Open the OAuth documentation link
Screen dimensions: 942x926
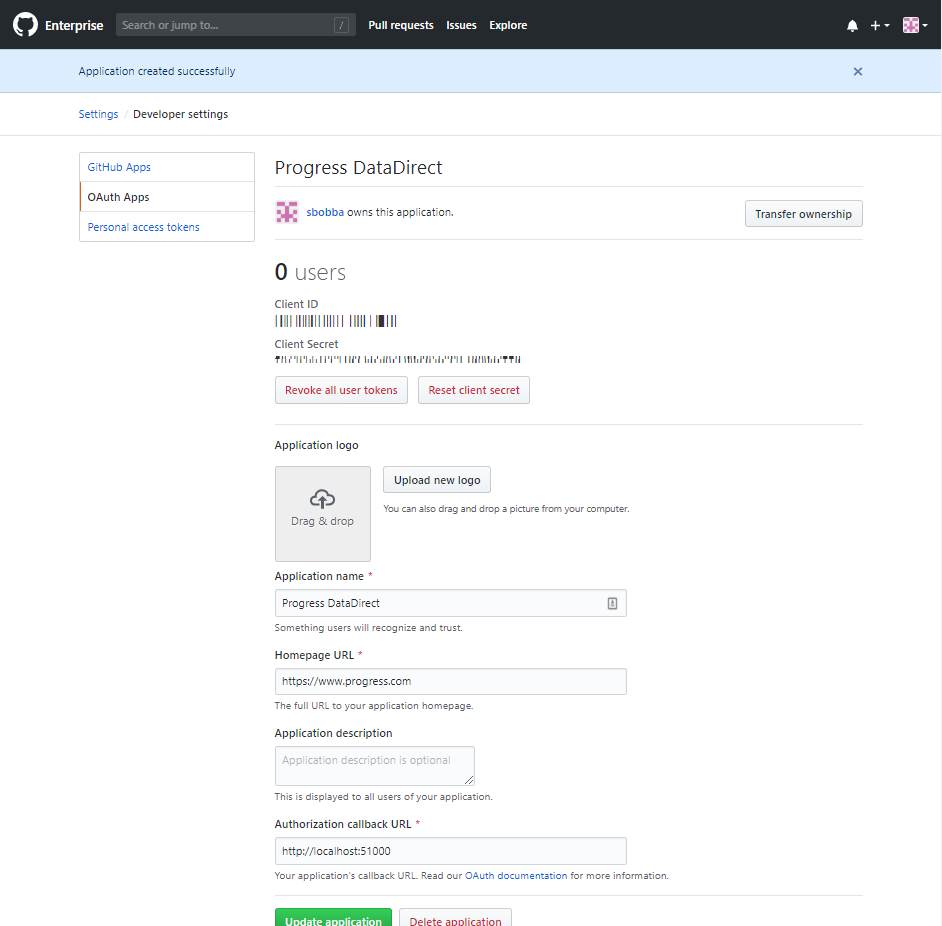[x=515, y=876]
